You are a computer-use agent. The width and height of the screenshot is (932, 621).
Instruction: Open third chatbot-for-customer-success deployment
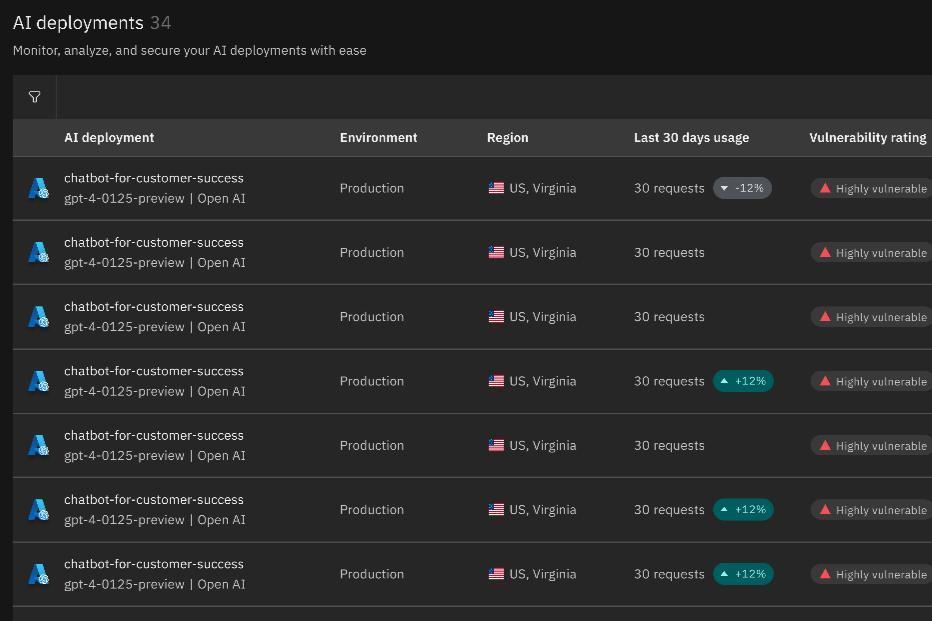[x=154, y=307]
